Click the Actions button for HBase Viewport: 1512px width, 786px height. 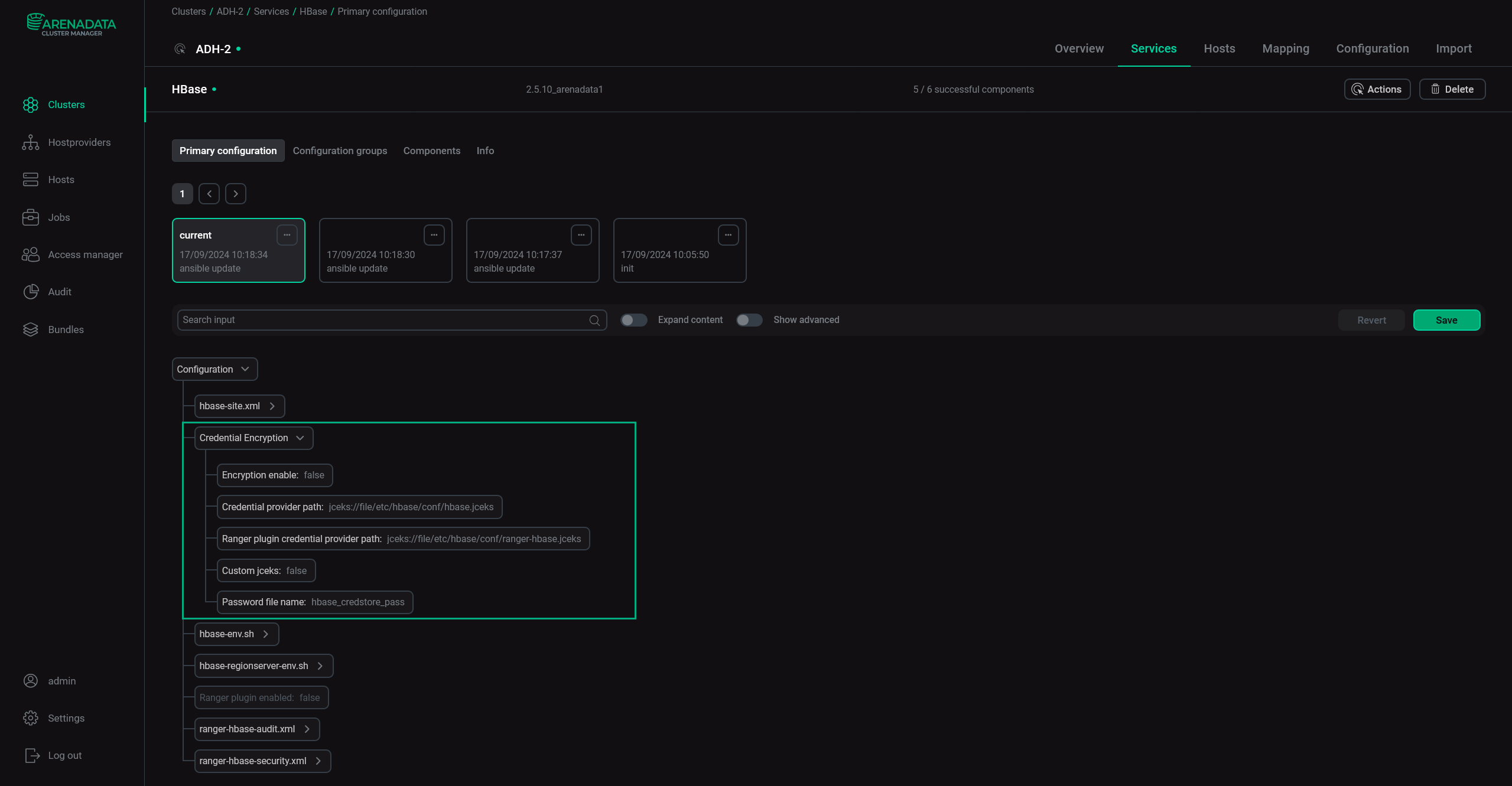coord(1377,89)
